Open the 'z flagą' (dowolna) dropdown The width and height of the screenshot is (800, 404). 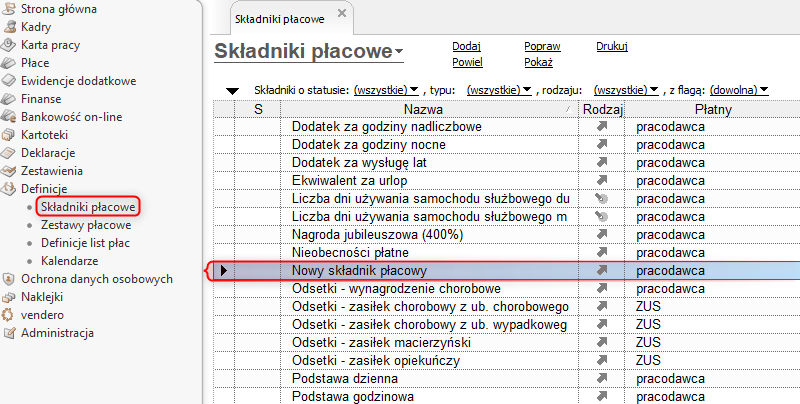click(x=739, y=90)
